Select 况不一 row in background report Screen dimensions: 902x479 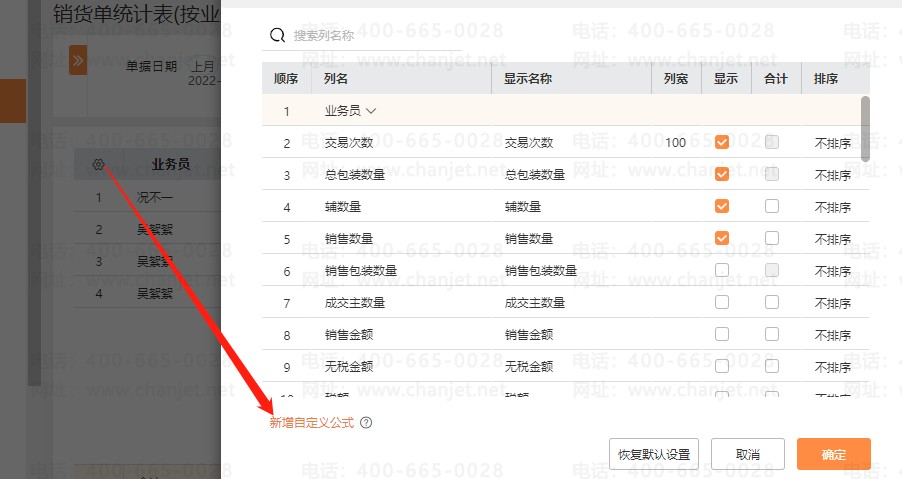(x=147, y=197)
